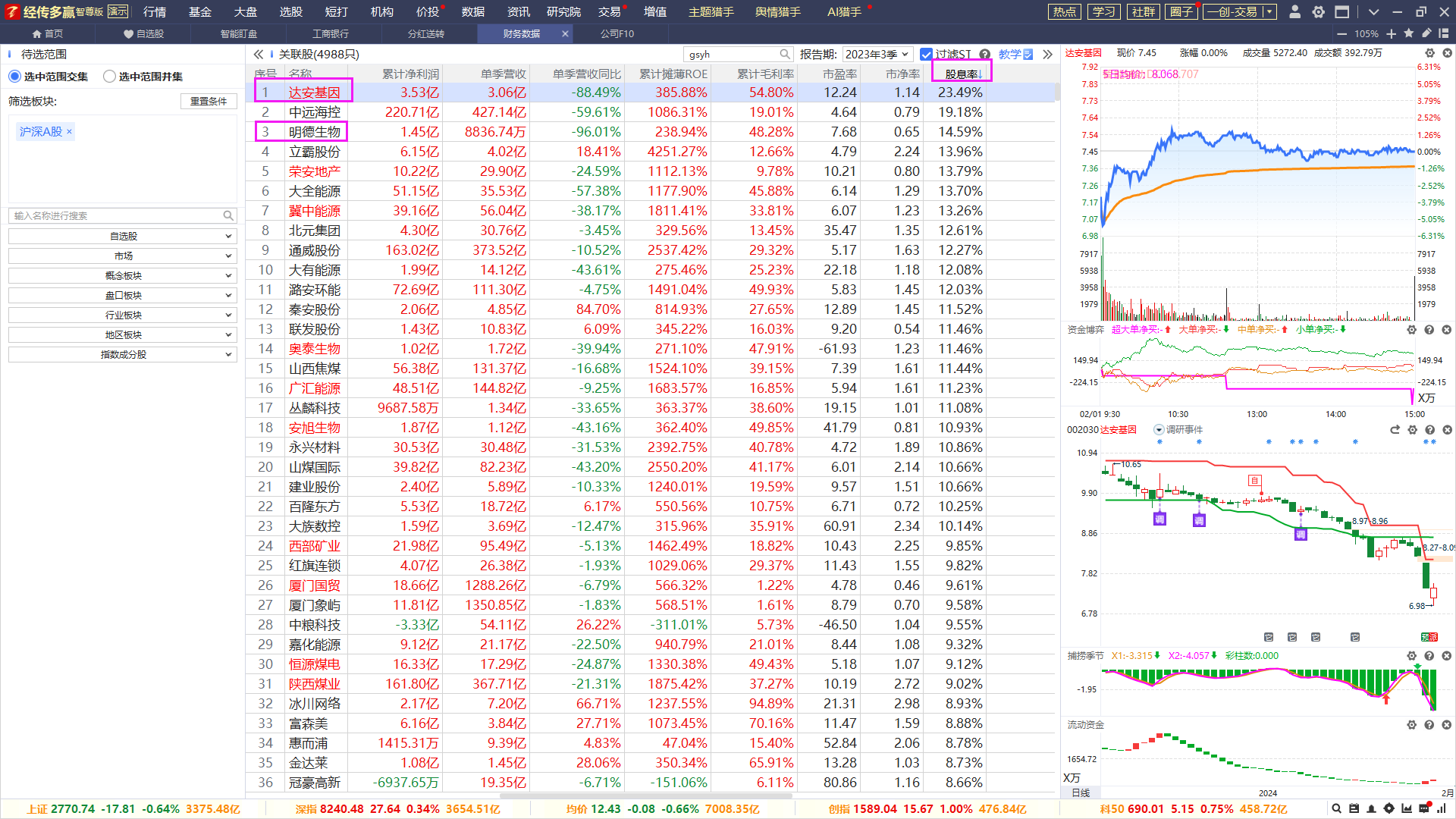1456x819 pixels.
Task: Open the 研究院 menu
Action: (563, 11)
